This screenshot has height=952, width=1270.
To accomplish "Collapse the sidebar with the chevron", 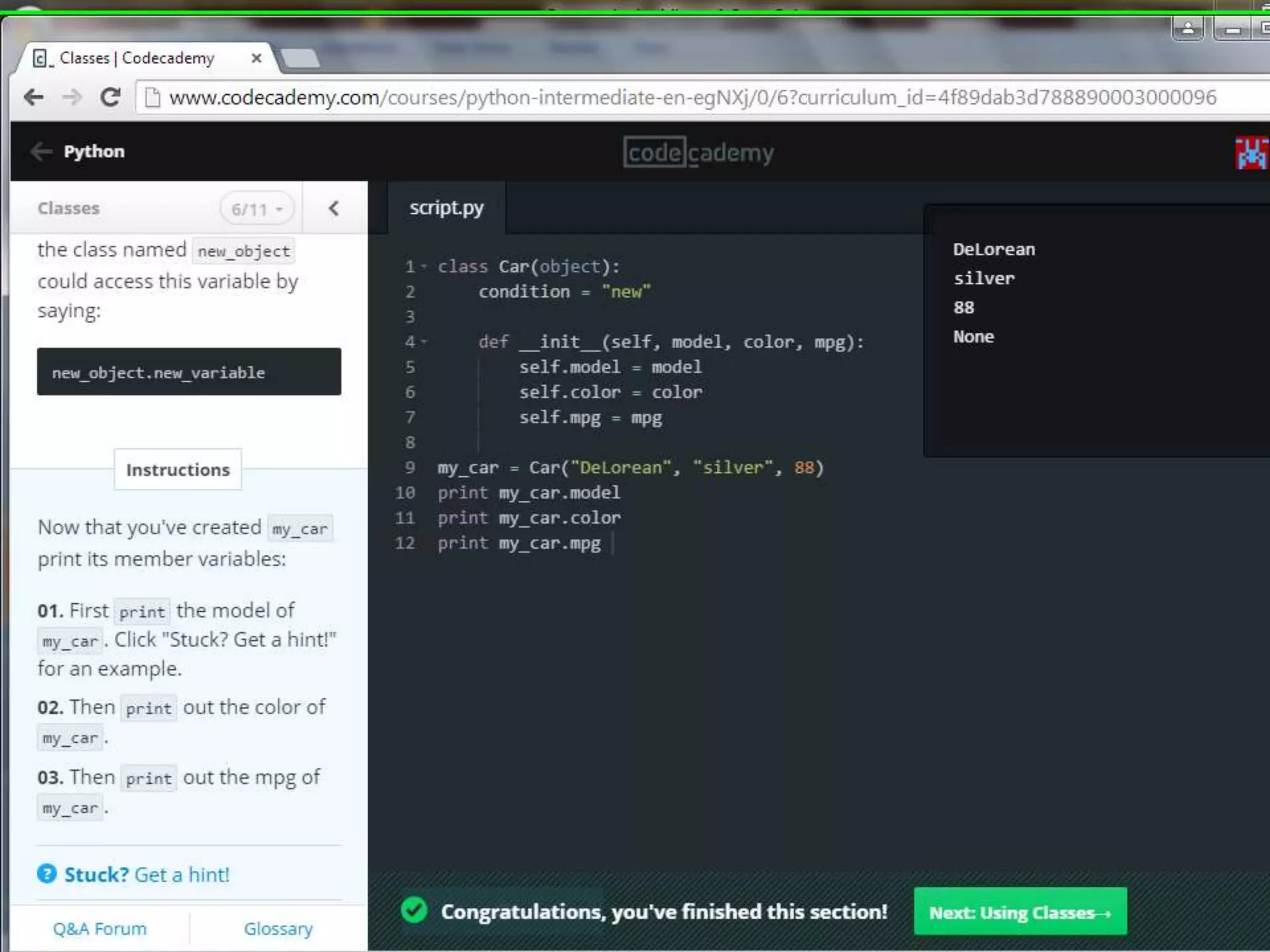I will coord(334,208).
